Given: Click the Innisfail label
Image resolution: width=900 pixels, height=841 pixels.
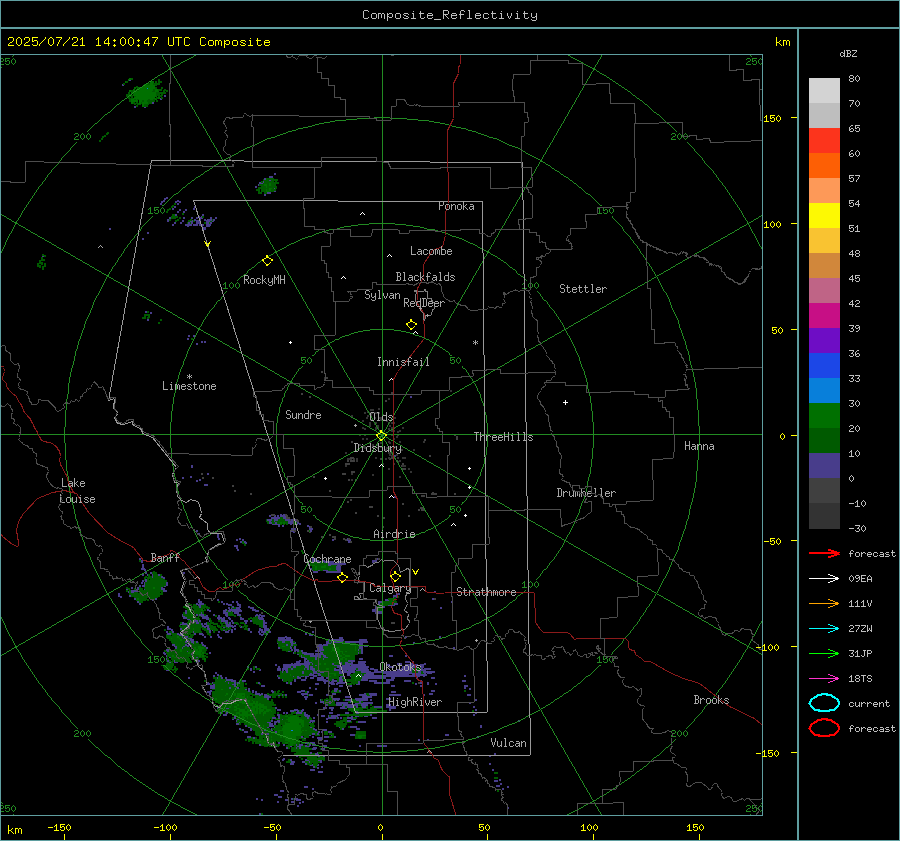Looking at the screenshot, I should (x=403, y=362).
